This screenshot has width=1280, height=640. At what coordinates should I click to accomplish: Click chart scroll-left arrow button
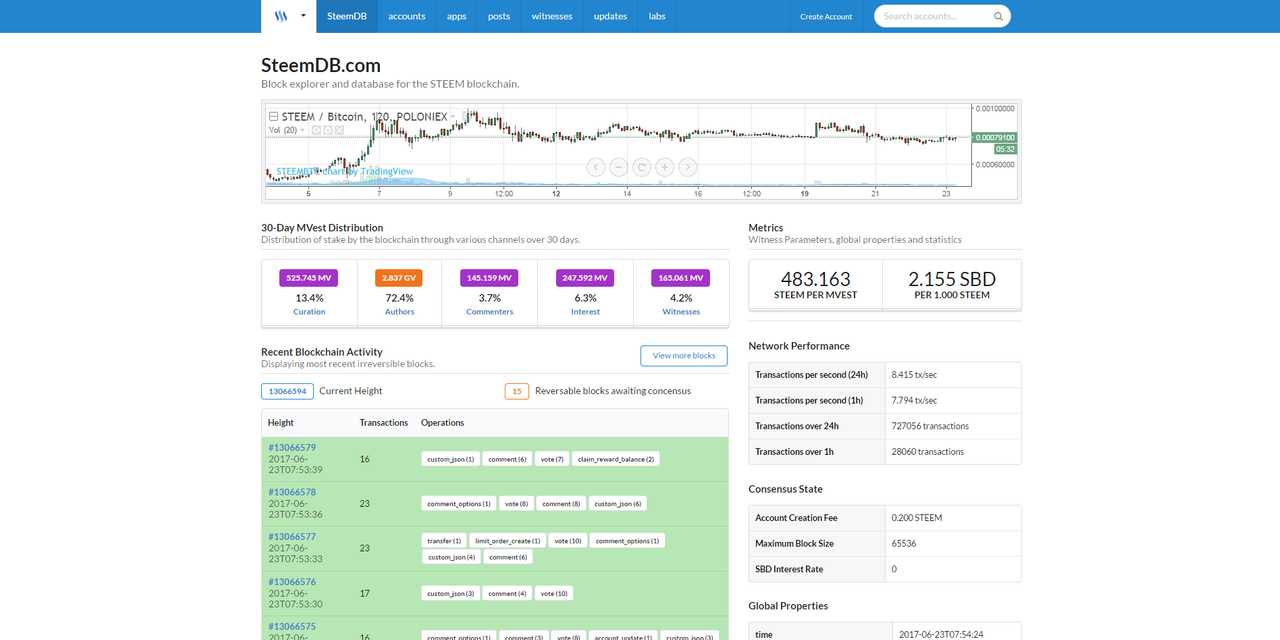click(x=595, y=167)
